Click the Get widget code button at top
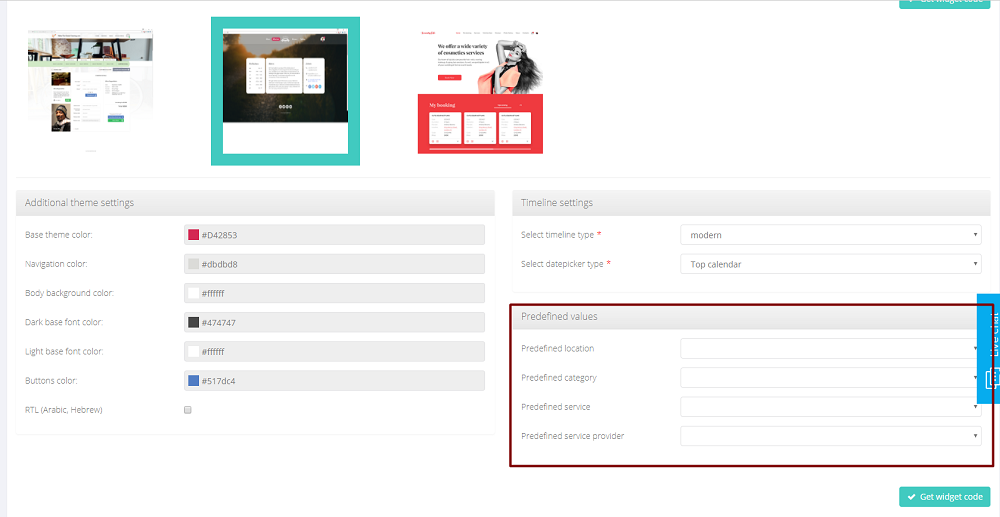1000x517 pixels. [945, 3]
